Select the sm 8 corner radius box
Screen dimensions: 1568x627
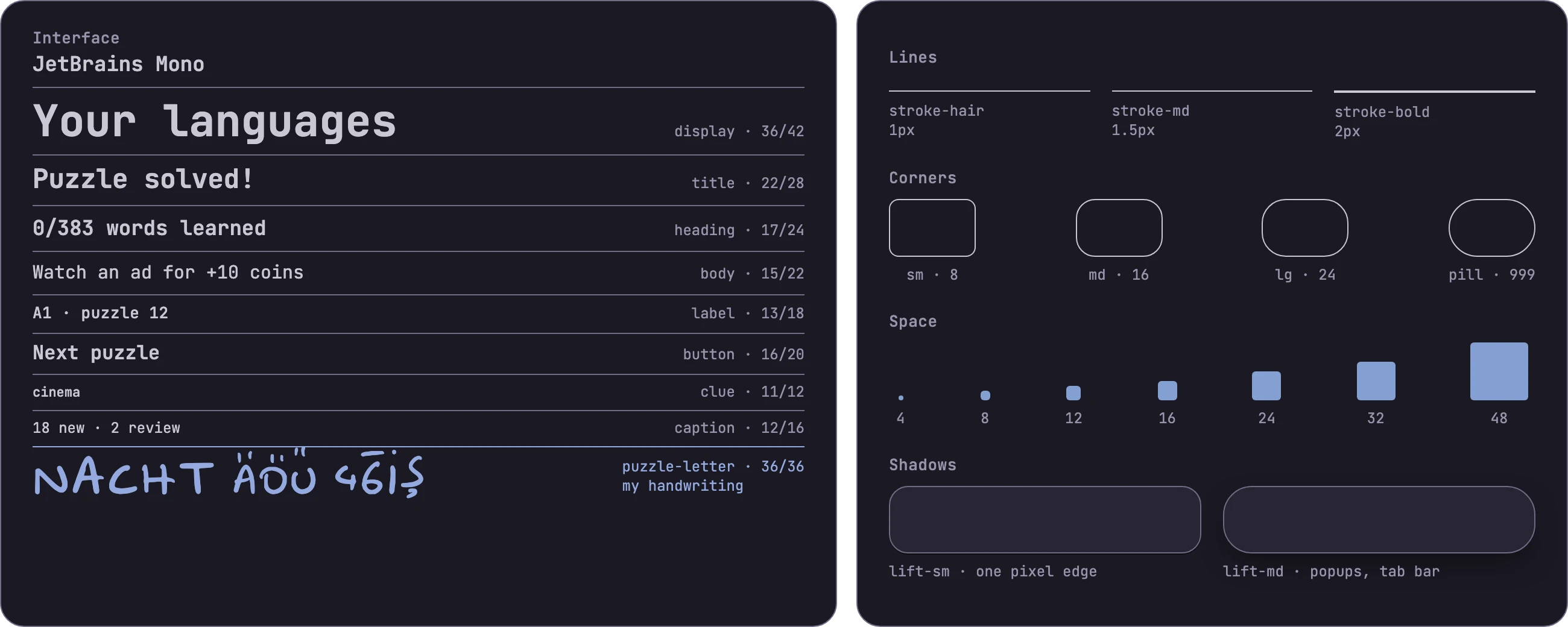click(932, 228)
